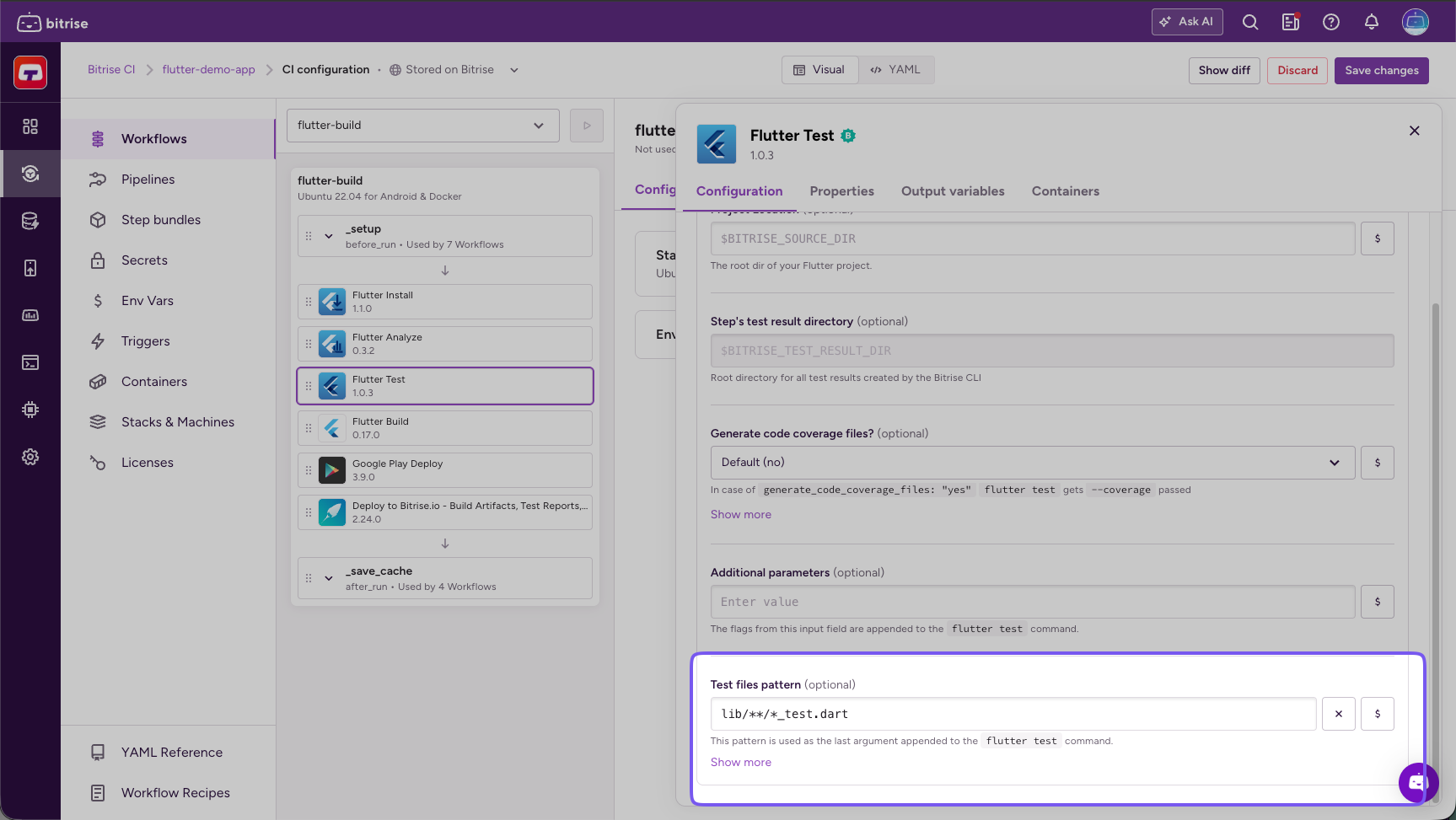The width and height of the screenshot is (1456, 820).
Task: Open the insights chart icon in left rail
Action: [30, 315]
